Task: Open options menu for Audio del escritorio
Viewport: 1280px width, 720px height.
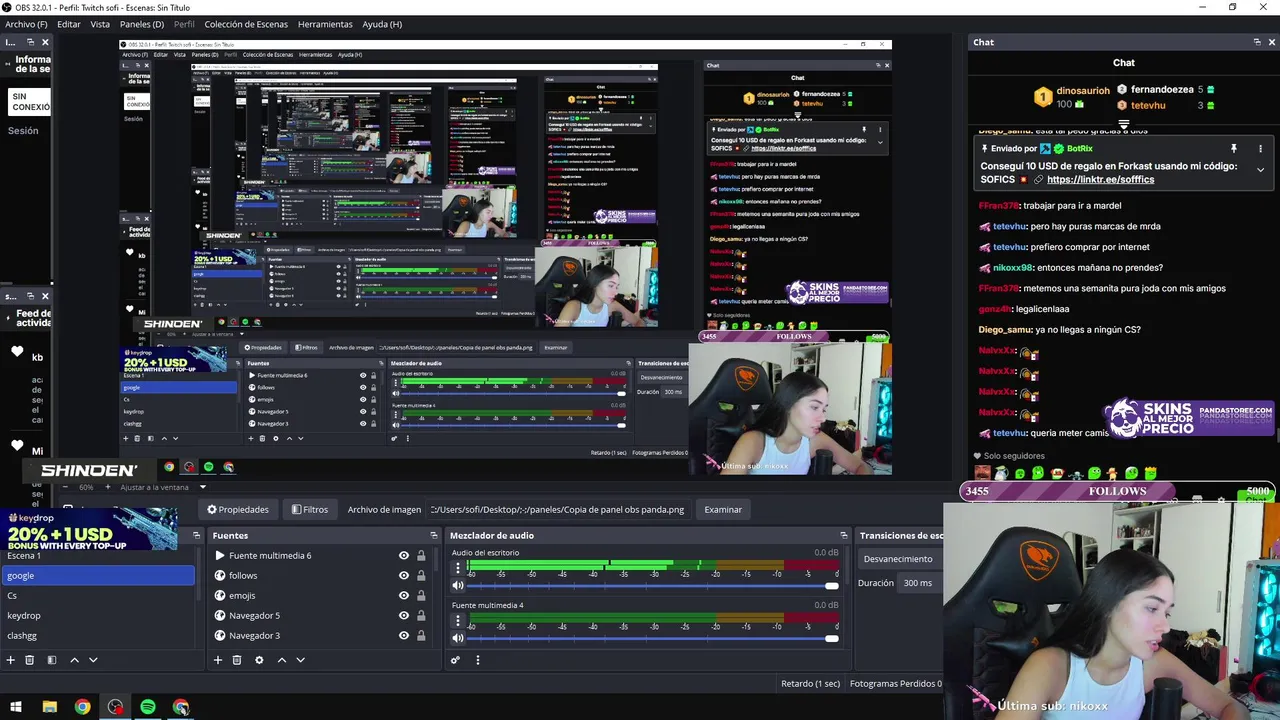Action: [x=458, y=569]
